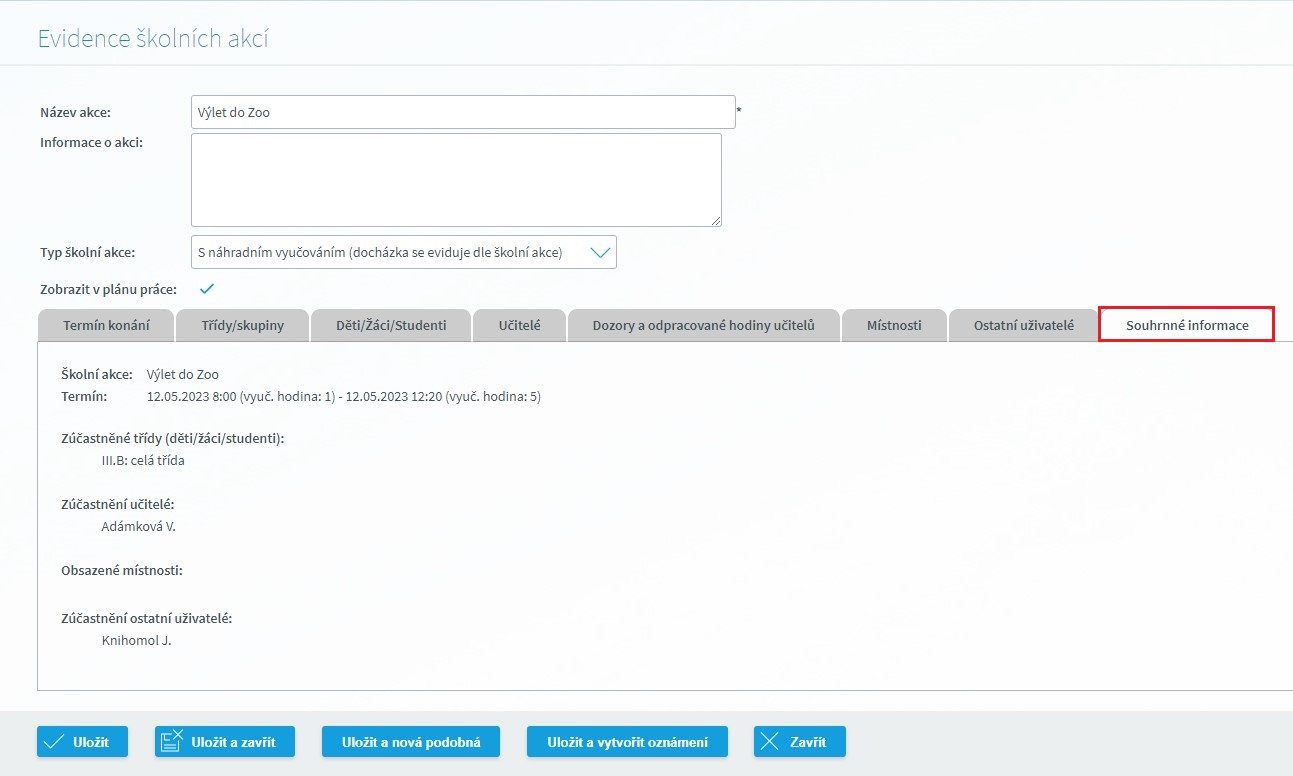Click the Zúčastněné třídy label

point(173,439)
